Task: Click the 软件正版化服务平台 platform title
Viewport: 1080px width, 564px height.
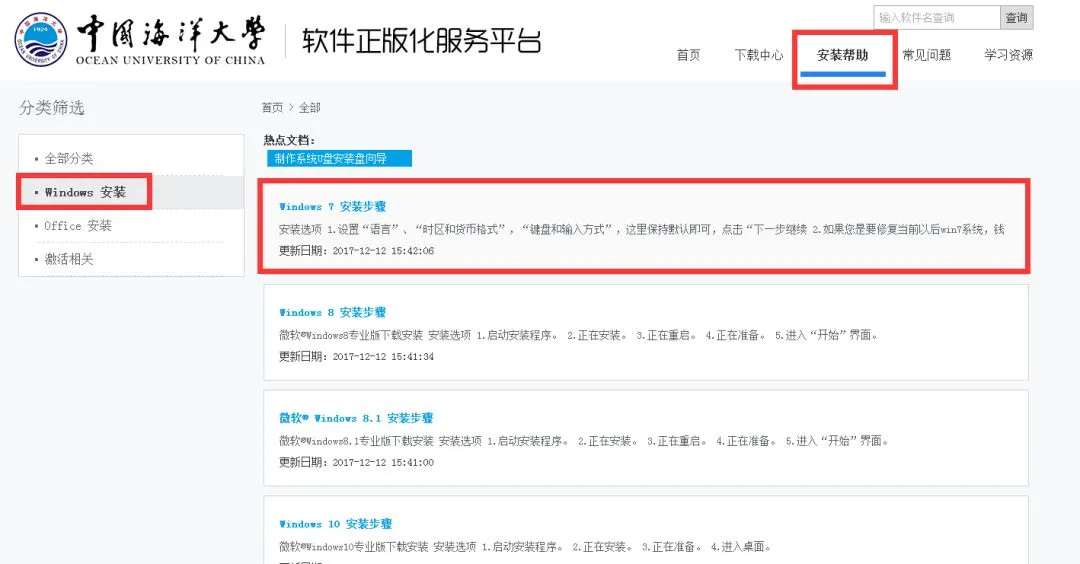Action: pyautogui.click(x=422, y=41)
